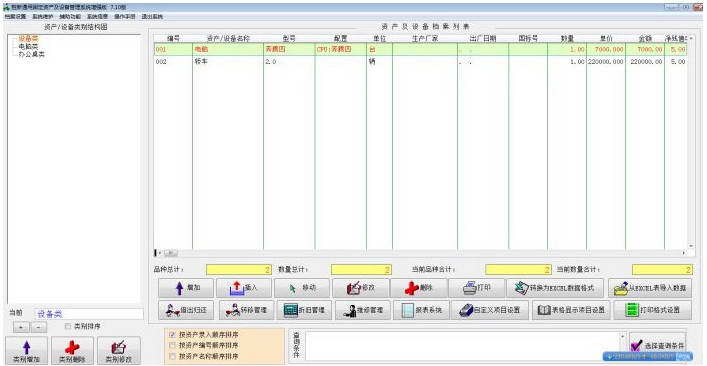
Task: Click the CPU:奔腾四 configuration cell
Action: point(340,49)
